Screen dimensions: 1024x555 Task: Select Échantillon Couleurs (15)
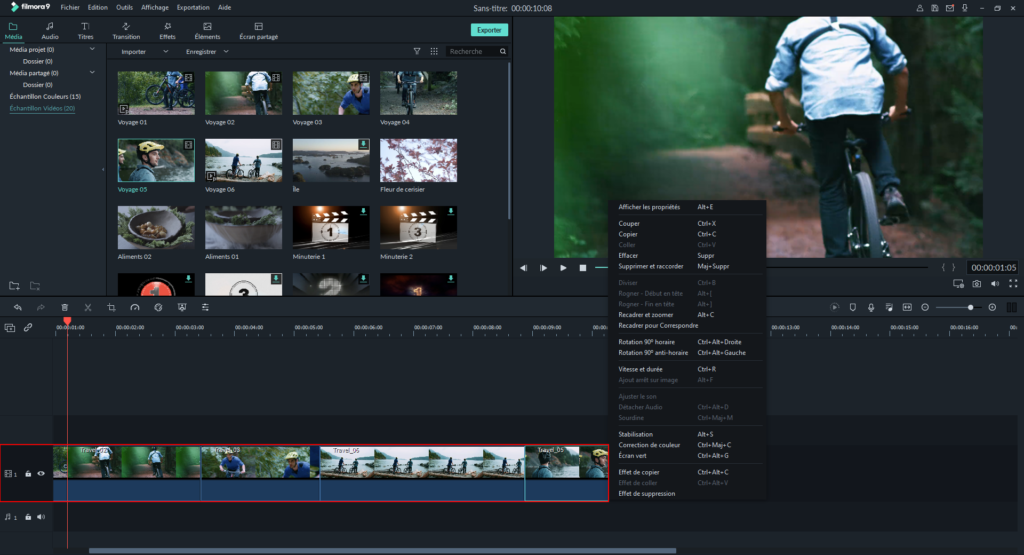click(45, 97)
